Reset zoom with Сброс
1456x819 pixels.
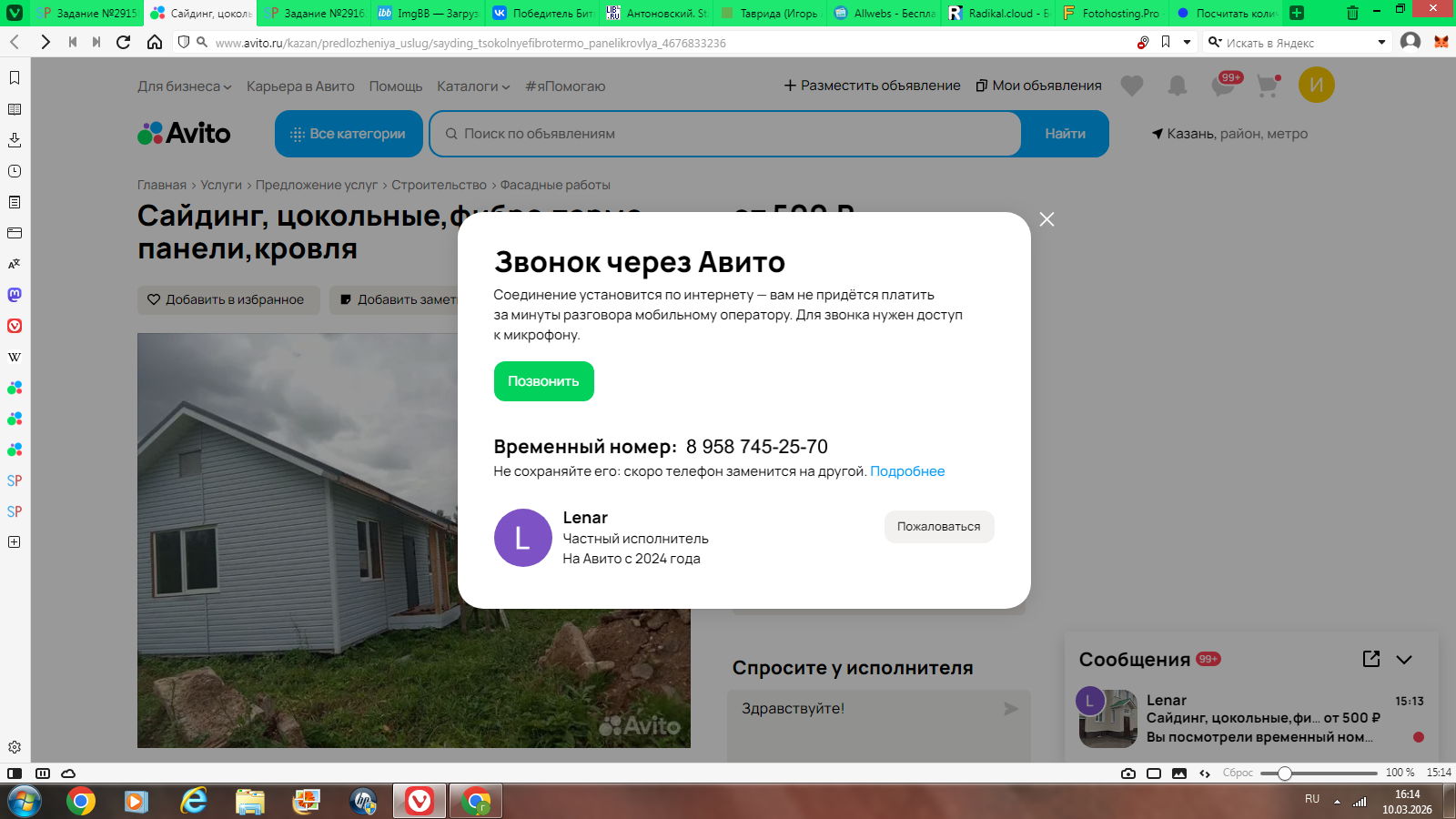tap(1238, 773)
